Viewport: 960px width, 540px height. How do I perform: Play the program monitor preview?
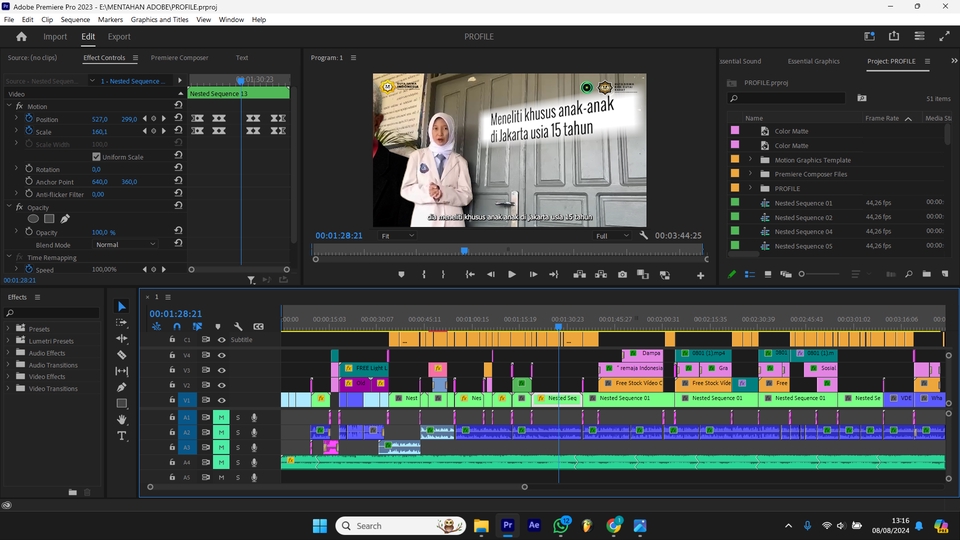[512, 275]
